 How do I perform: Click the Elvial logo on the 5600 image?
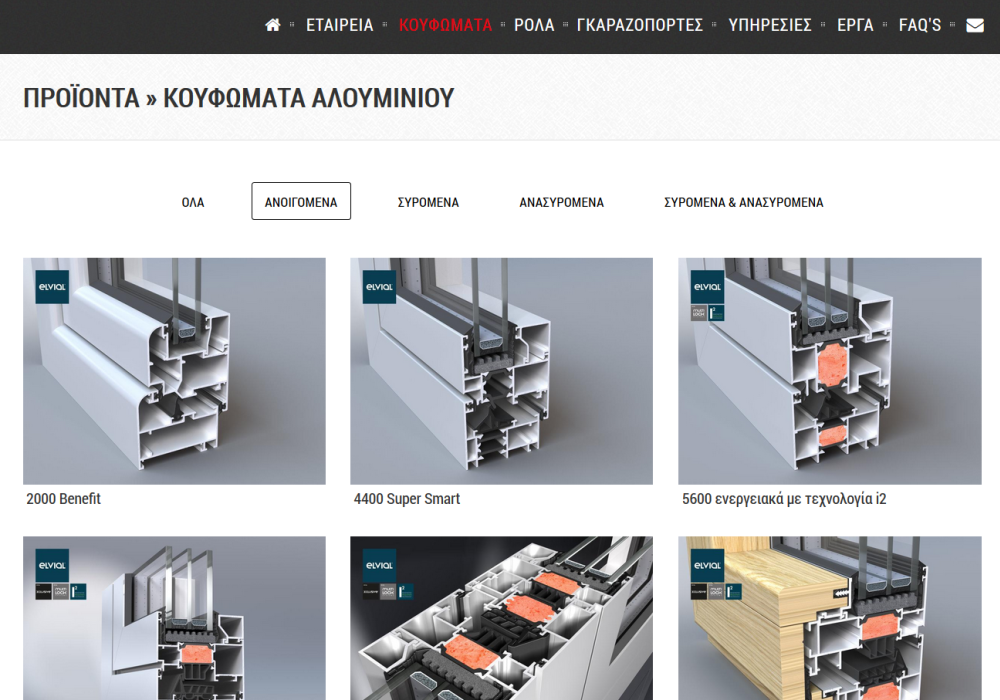click(707, 287)
